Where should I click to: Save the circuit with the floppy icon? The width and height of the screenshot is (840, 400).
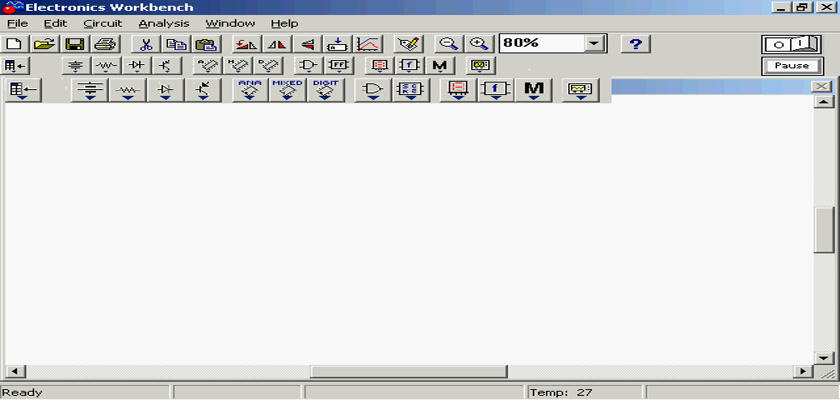[x=75, y=44]
